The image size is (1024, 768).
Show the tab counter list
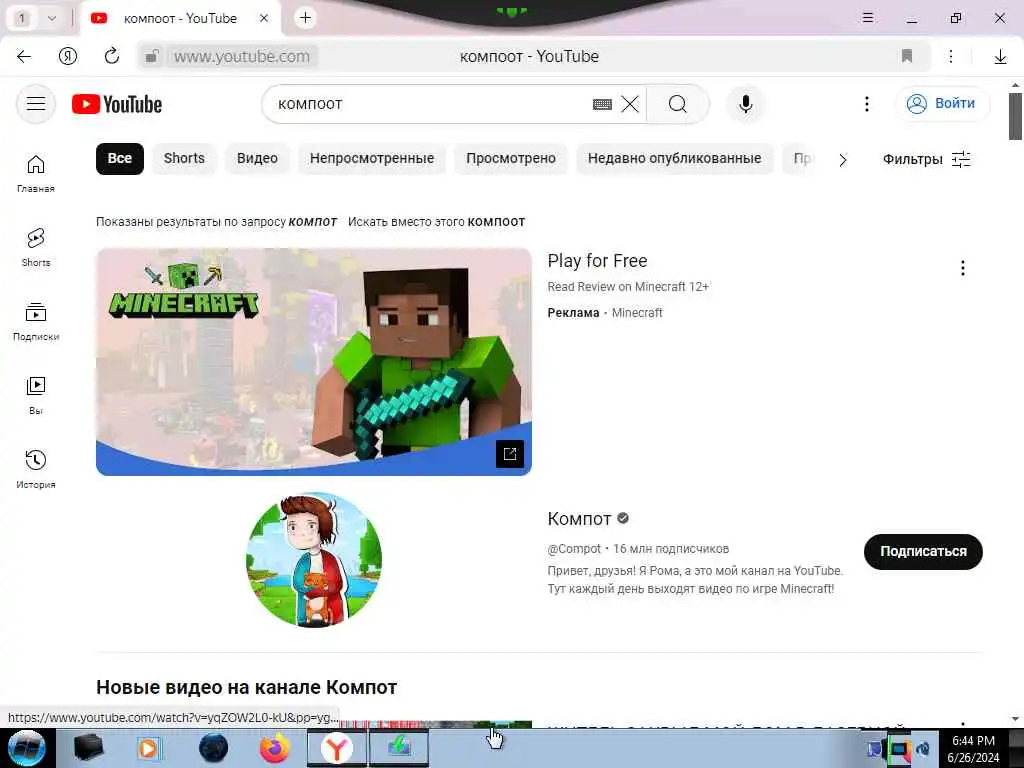pos(22,18)
